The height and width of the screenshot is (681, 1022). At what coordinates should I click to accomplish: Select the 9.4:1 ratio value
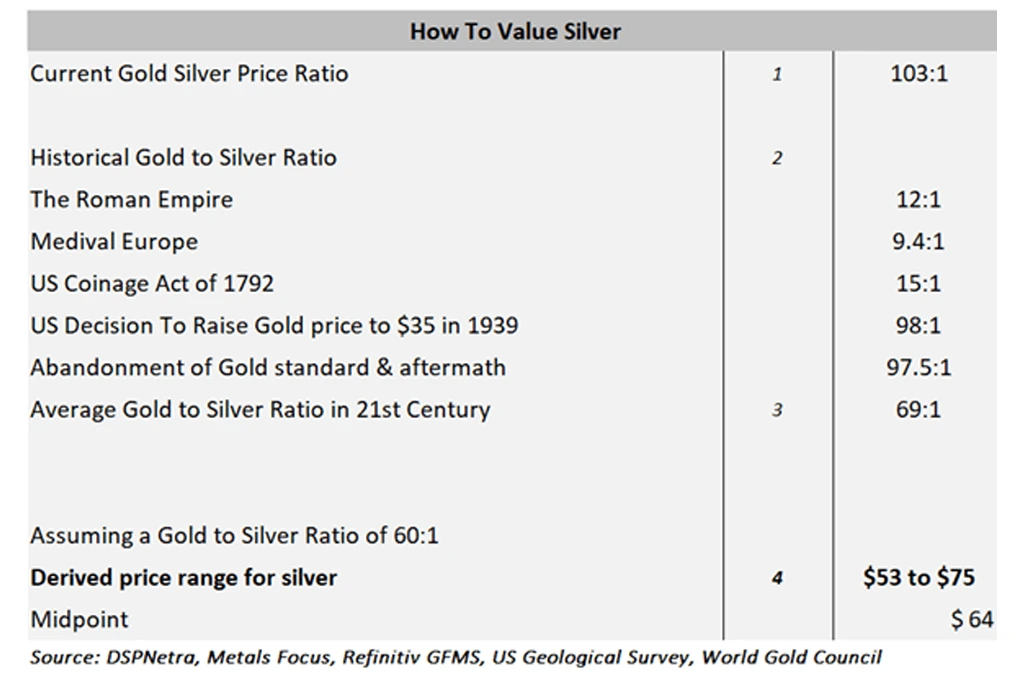click(918, 242)
